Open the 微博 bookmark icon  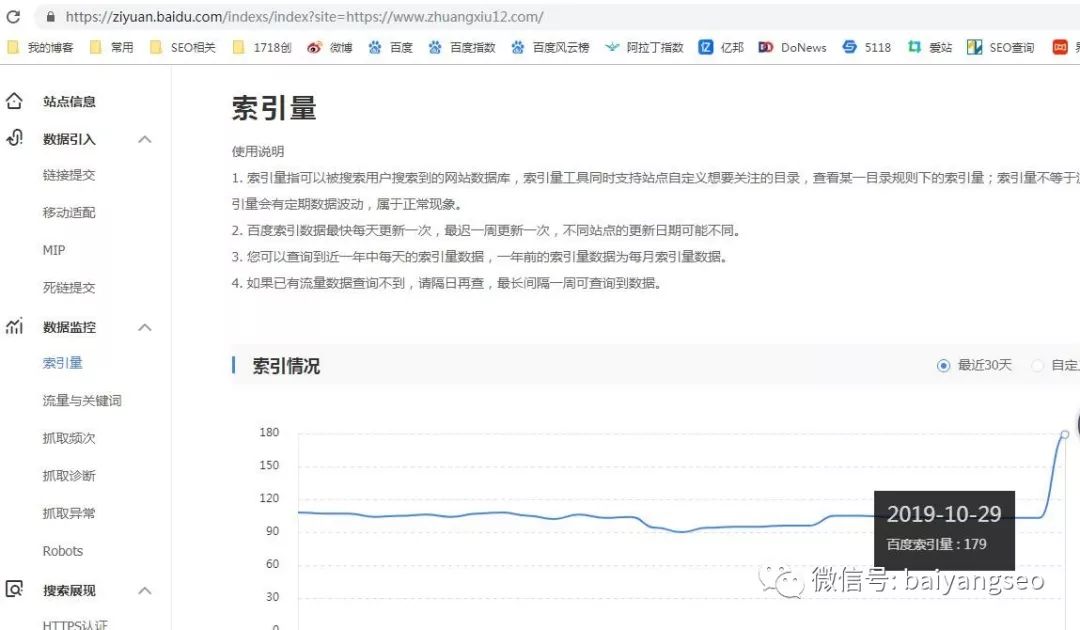[x=315, y=47]
